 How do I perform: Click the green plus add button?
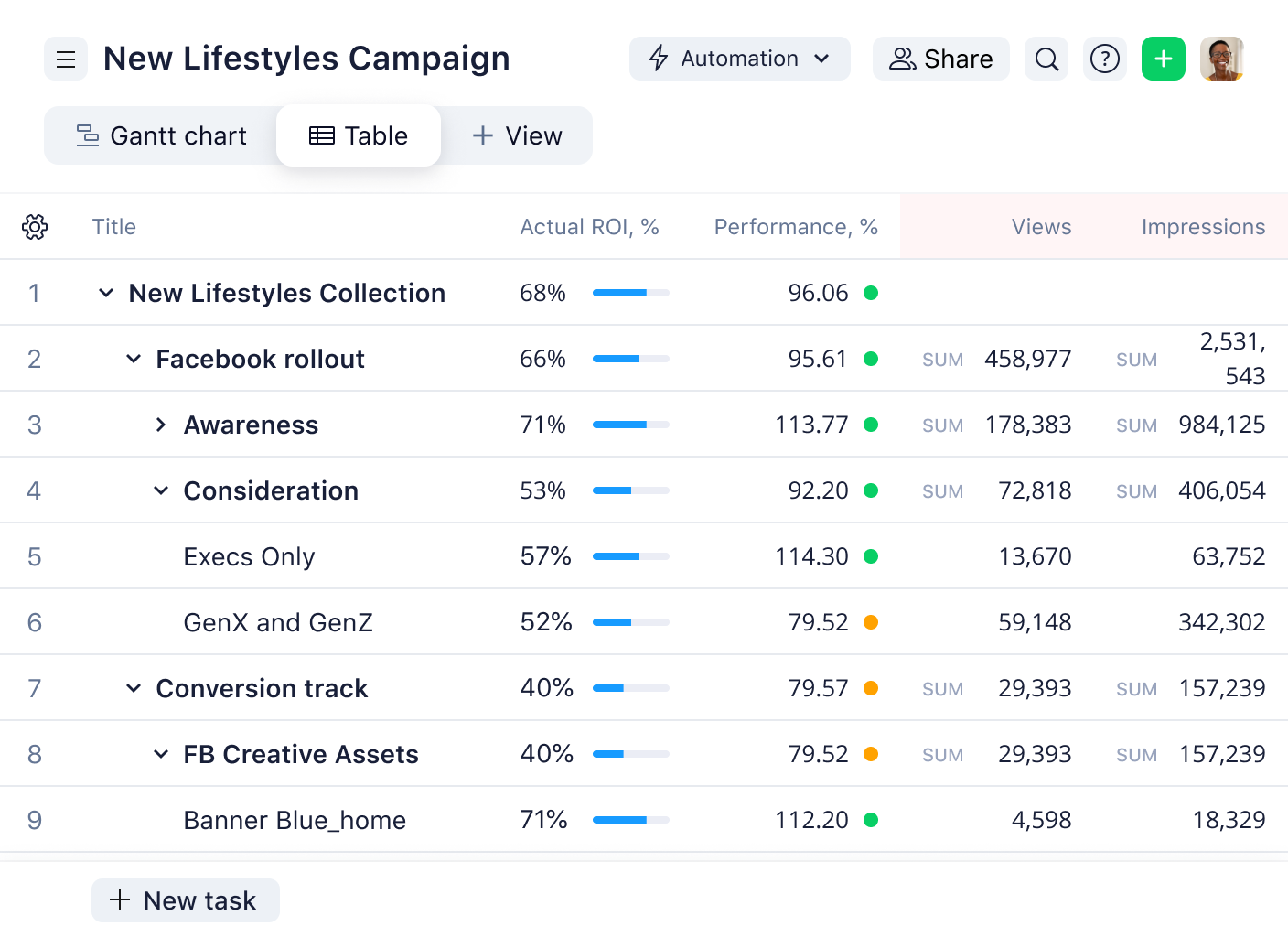[x=1164, y=59]
